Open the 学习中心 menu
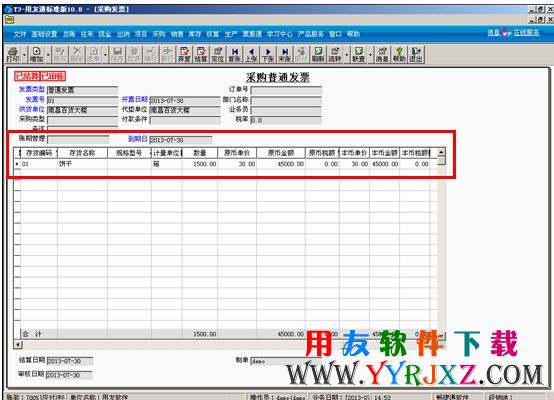This screenshot has width=554, height=400. coord(279,34)
